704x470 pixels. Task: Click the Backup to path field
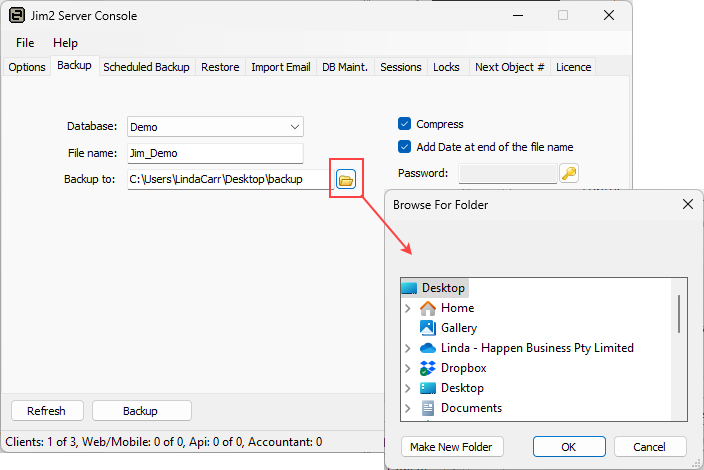coord(229,179)
